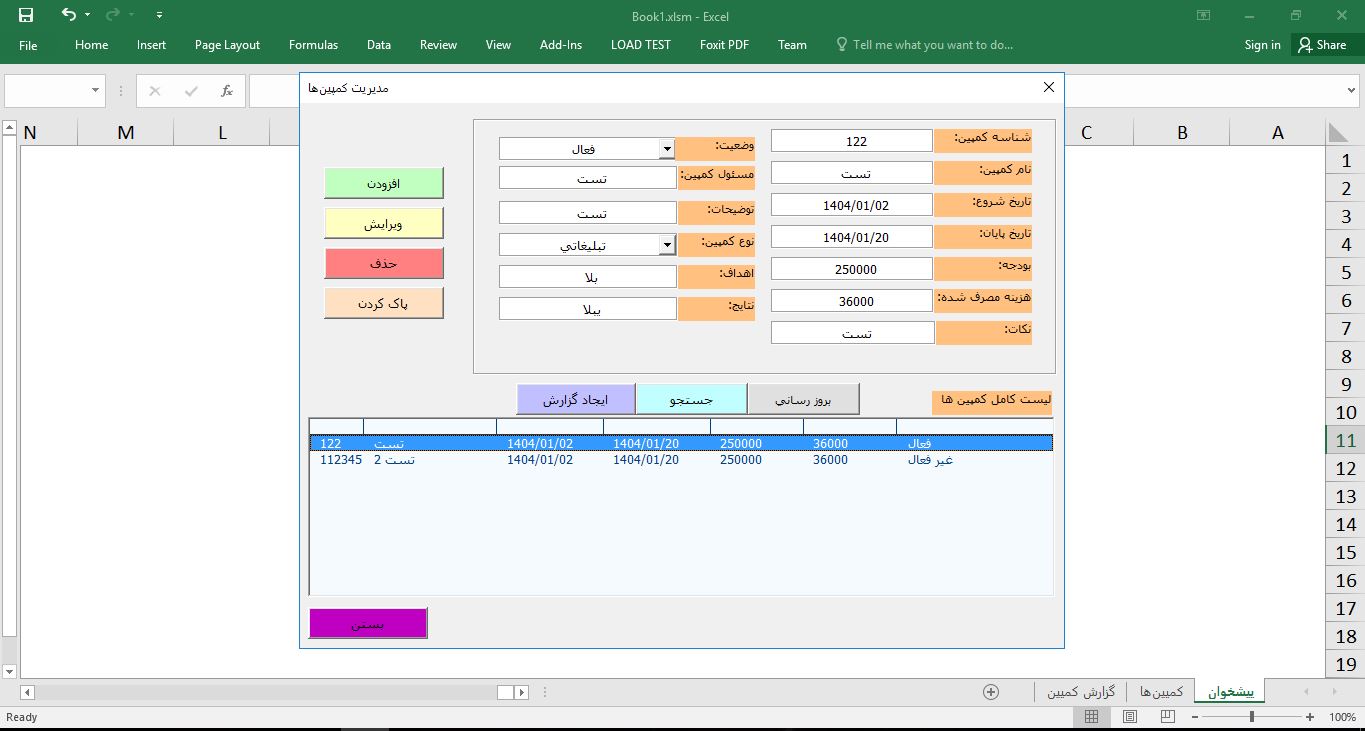Click the شناسه کمپین field containing 122
The width and height of the screenshot is (1365, 731).
pyautogui.click(x=852, y=141)
